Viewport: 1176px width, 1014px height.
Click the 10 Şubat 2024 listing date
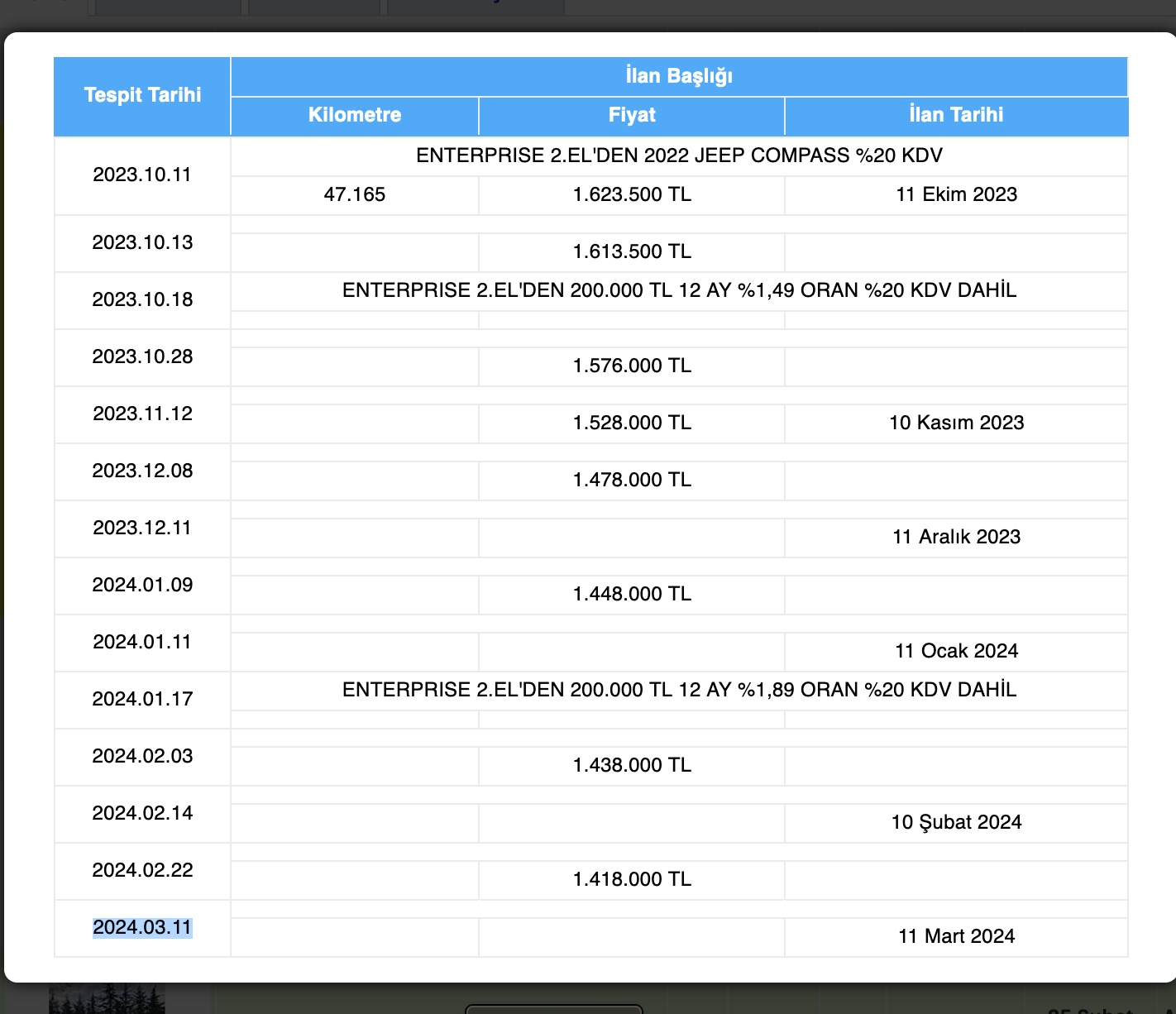[956, 822]
